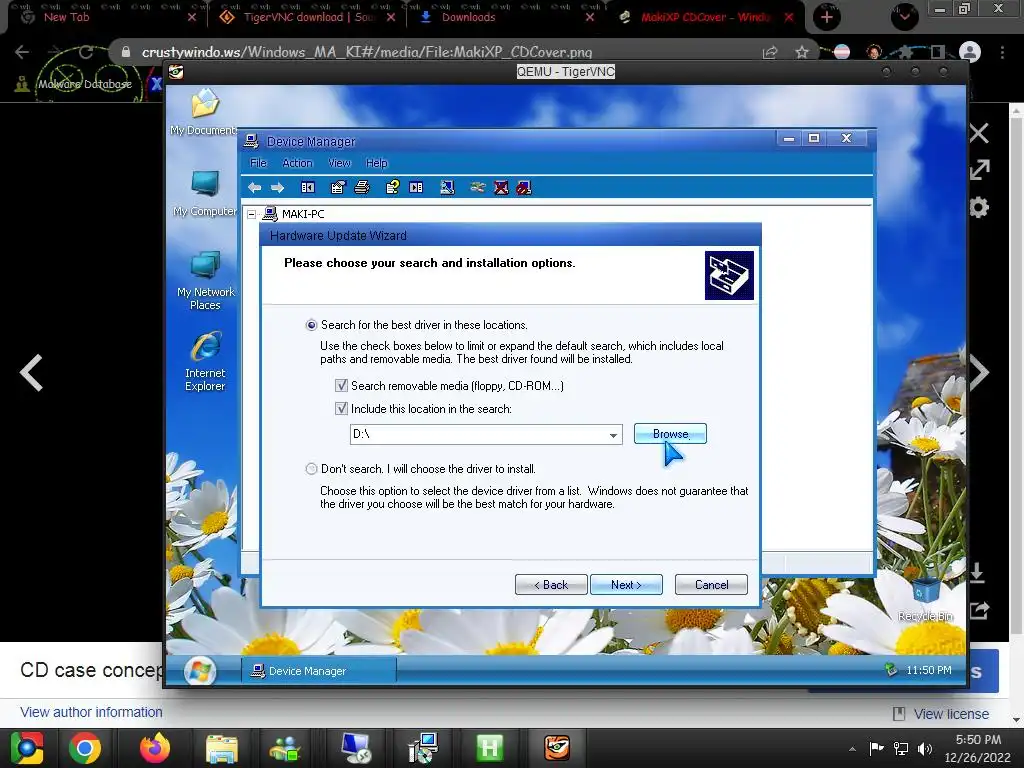Open the Action menu in Device Manager
The height and width of the screenshot is (768, 1024).
click(x=297, y=163)
